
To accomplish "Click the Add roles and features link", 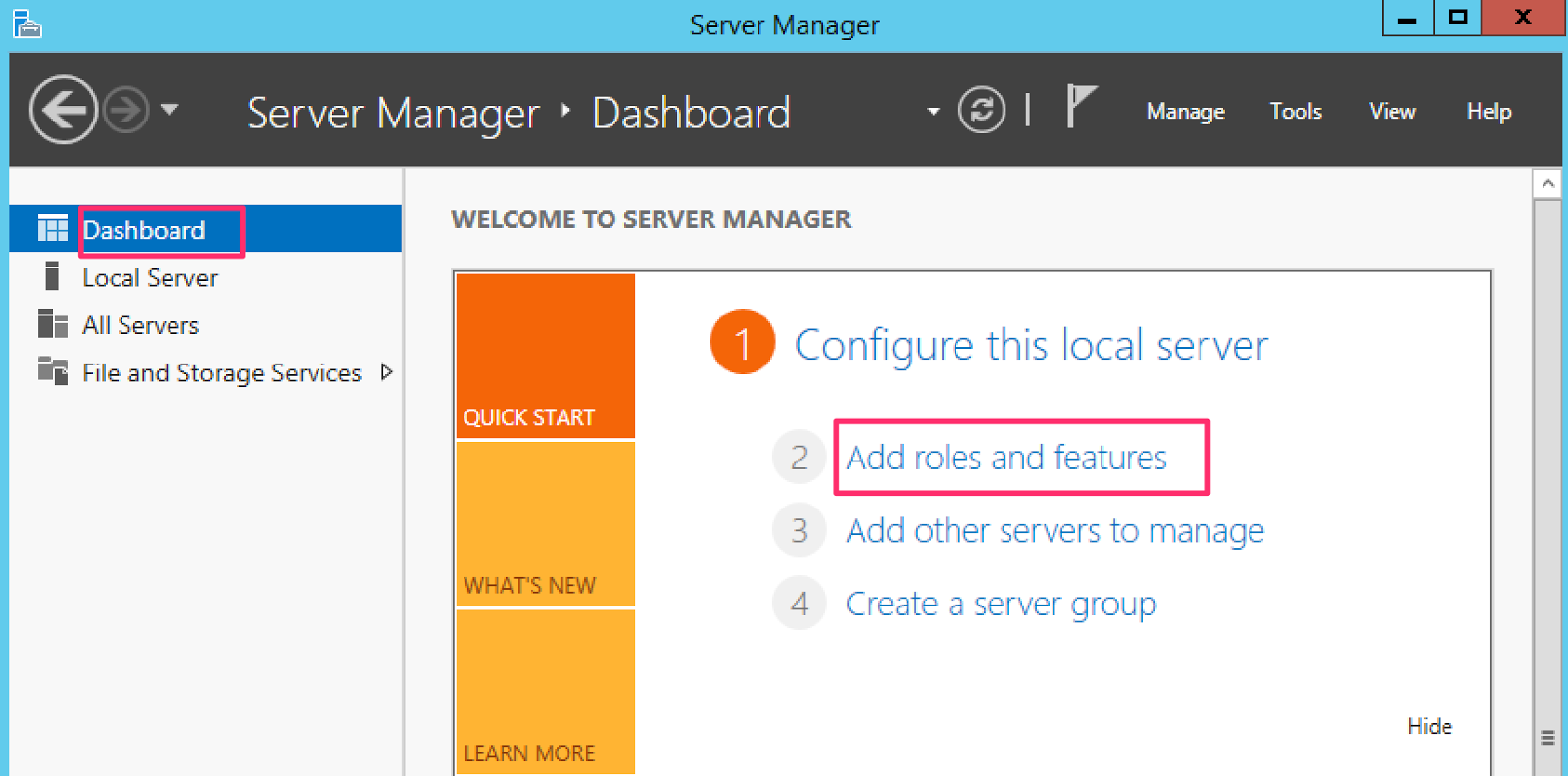I will pyautogui.click(x=1006, y=458).
